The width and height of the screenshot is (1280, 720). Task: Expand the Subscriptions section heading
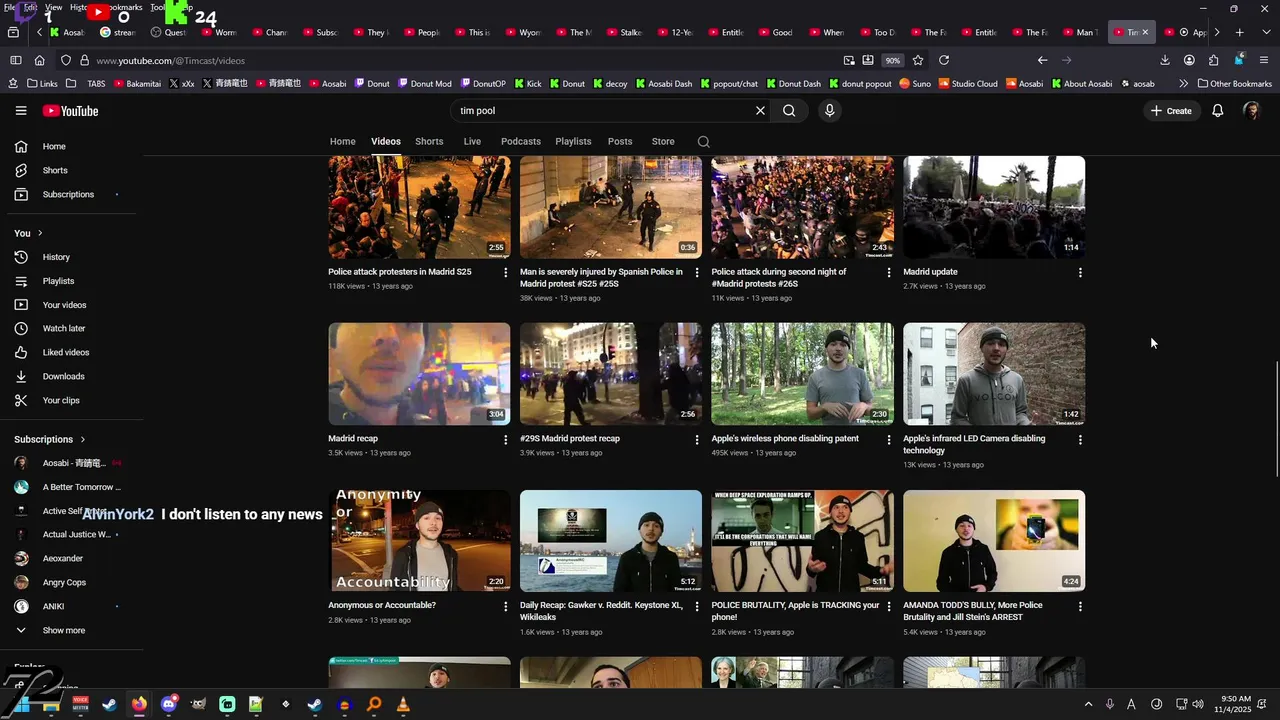tap(50, 440)
